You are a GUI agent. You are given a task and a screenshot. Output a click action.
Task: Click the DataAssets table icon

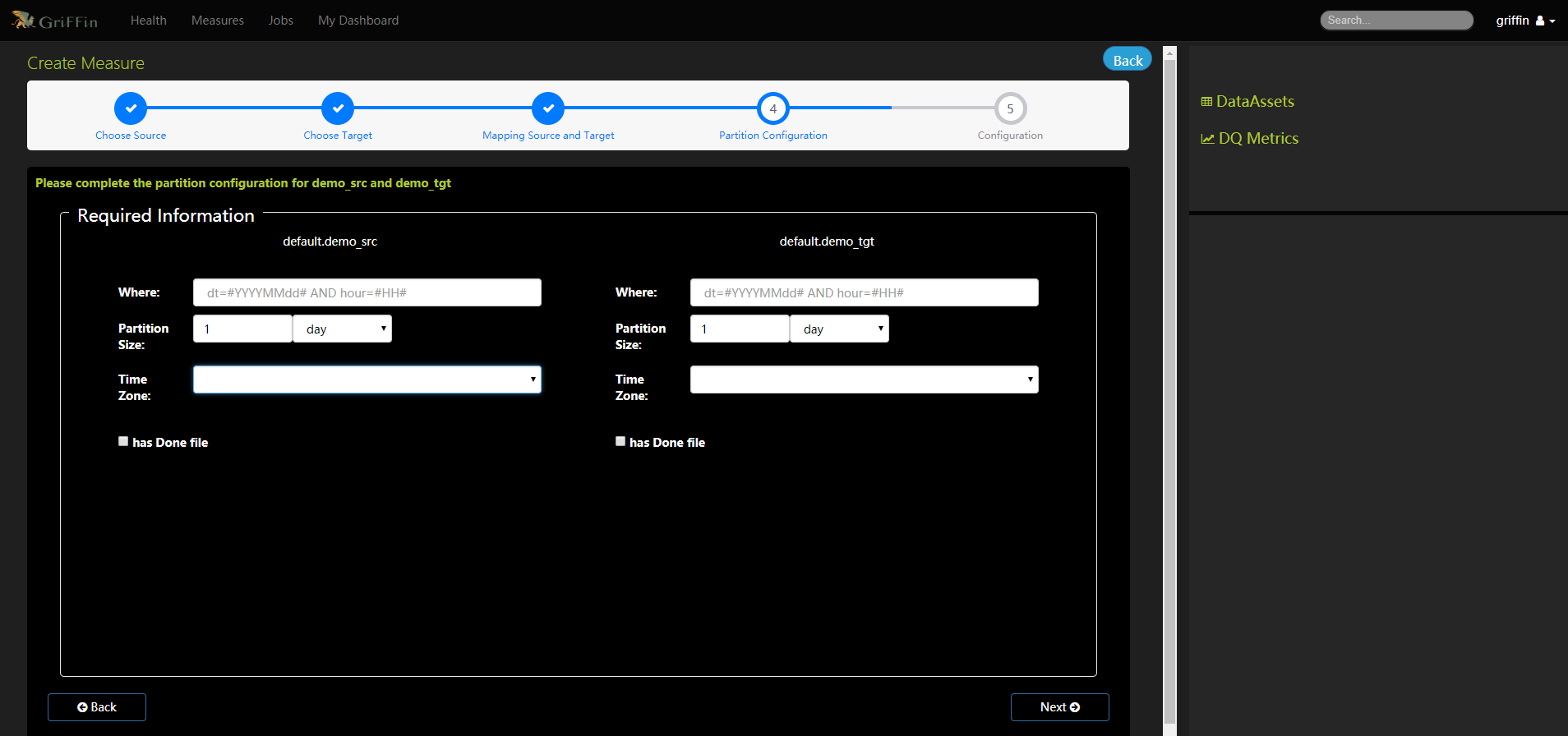pos(1206,102)
